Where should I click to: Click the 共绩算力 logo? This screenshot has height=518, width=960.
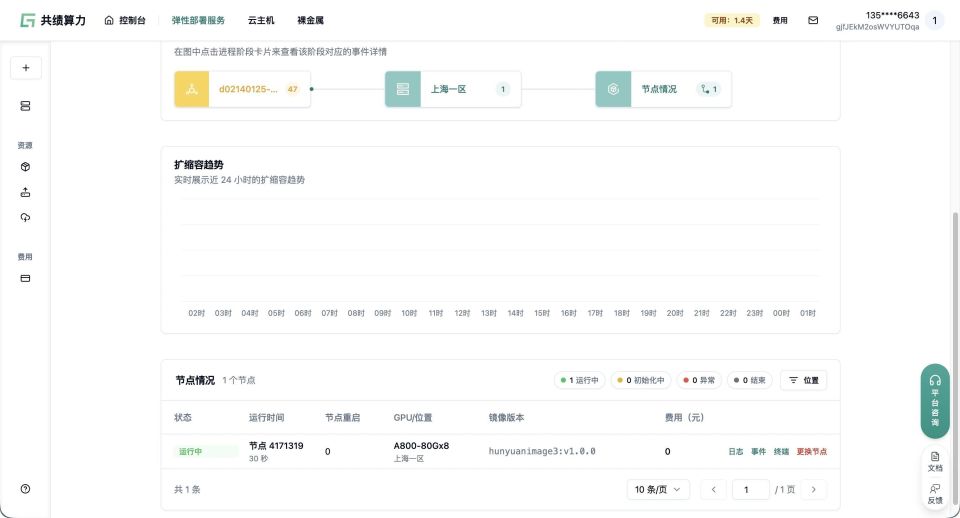coord(53,20)
